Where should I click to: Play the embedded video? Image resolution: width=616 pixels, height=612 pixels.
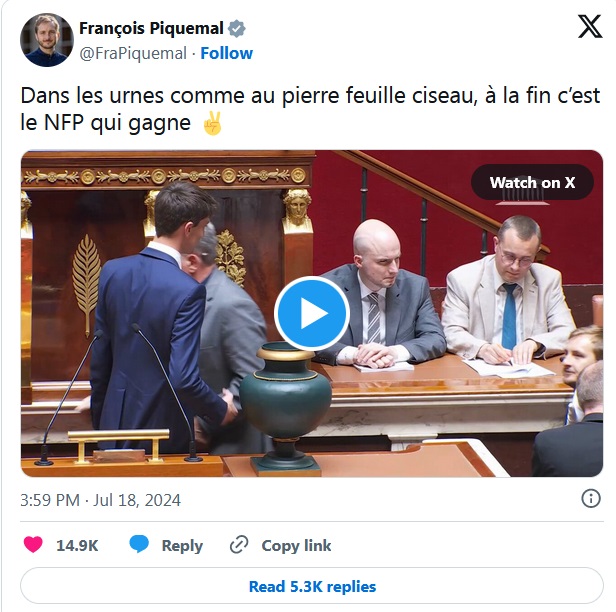coord(312,313)
